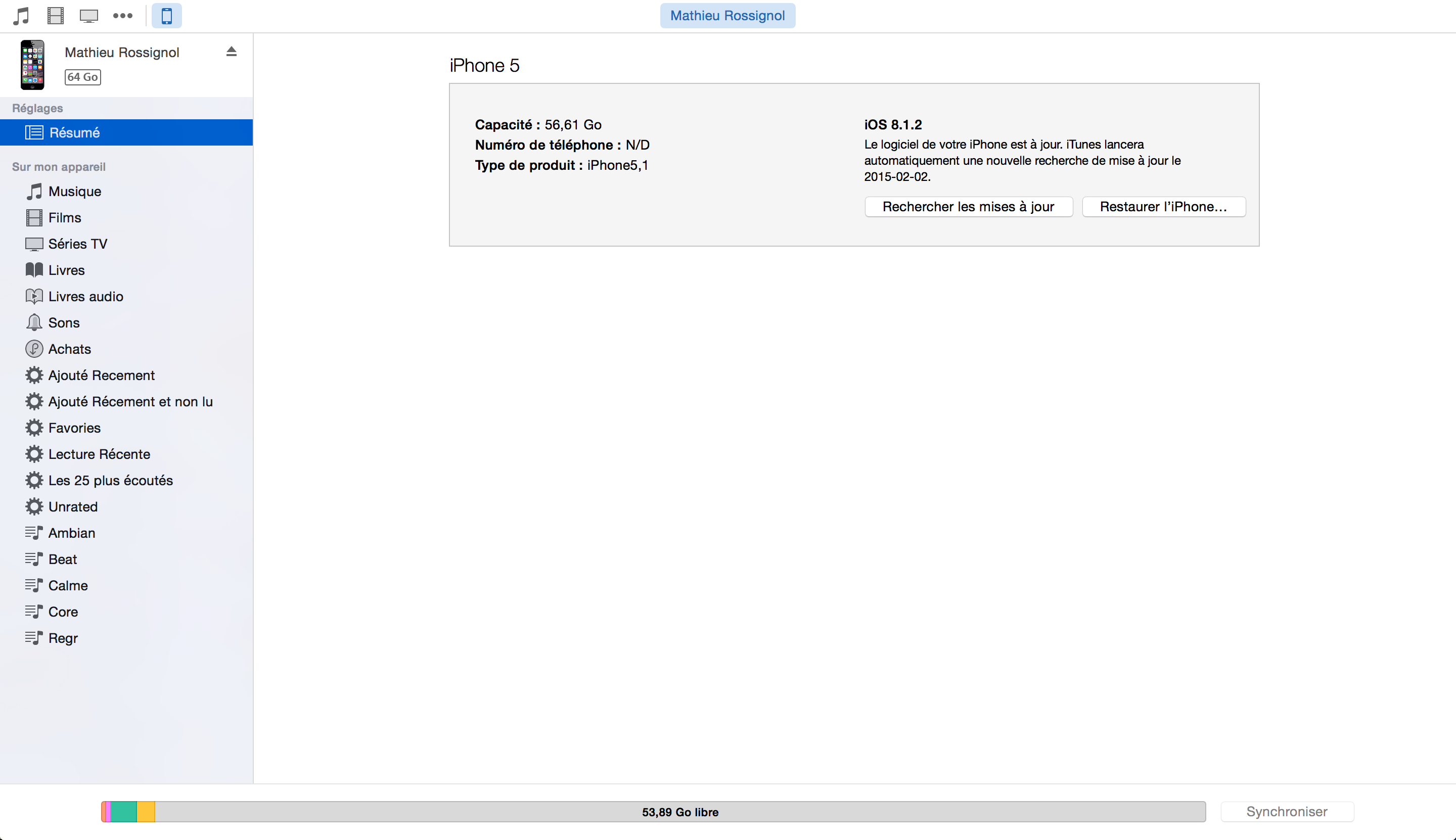This screenshot has width=1456, height=840.
Task: Eject the Mathieu Rossignol device
Action: click(232, 52)
